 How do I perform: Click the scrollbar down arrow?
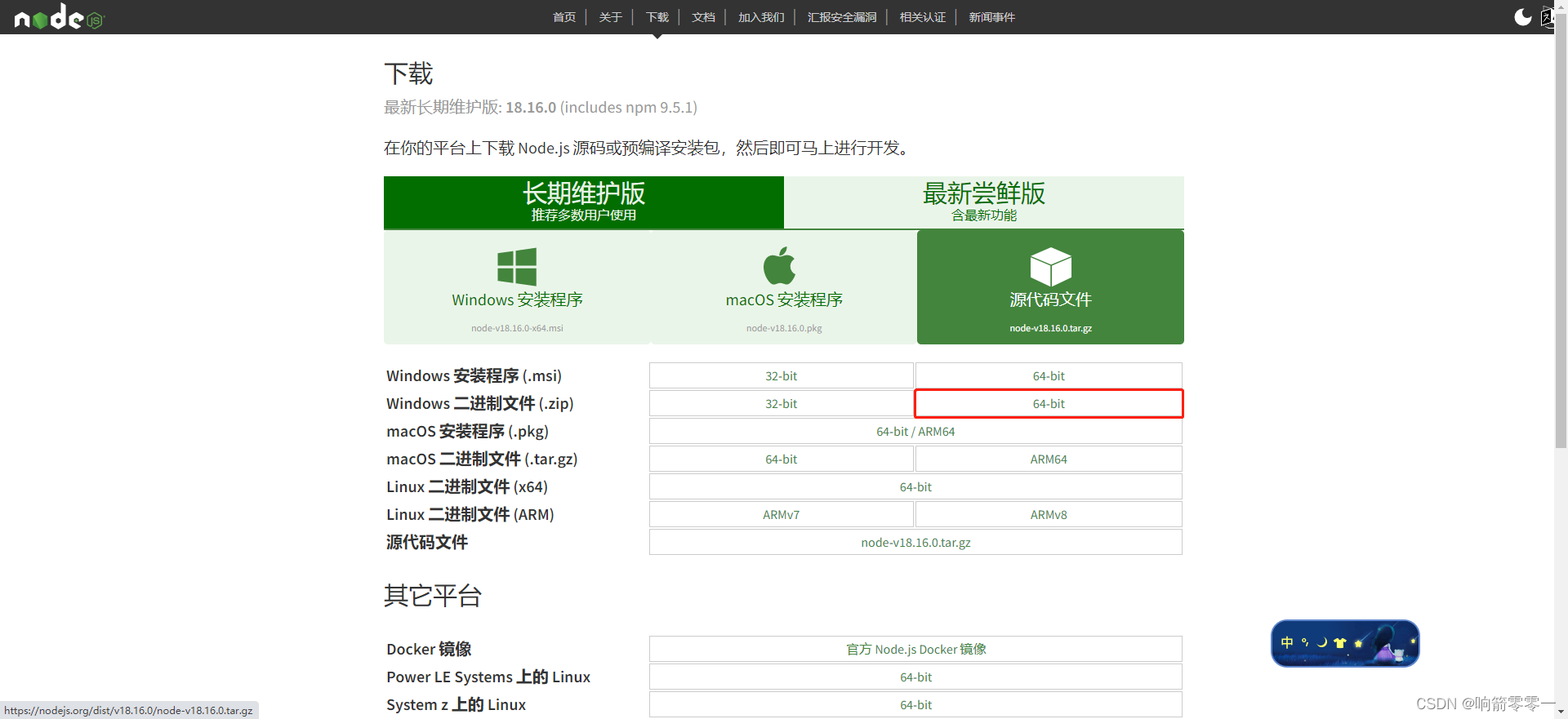[1561, 712]
